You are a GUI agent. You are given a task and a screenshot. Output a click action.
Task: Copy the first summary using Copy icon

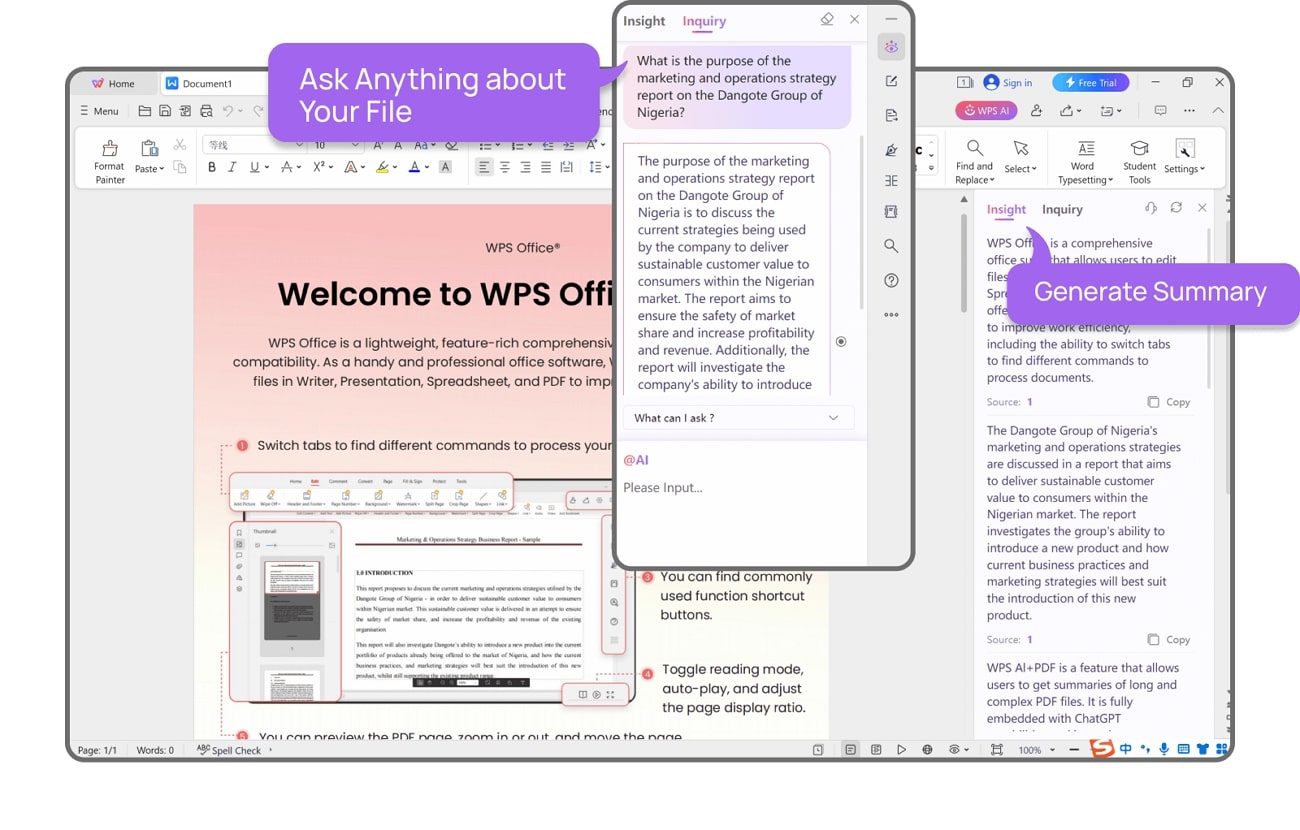(x=1168, y=402)
